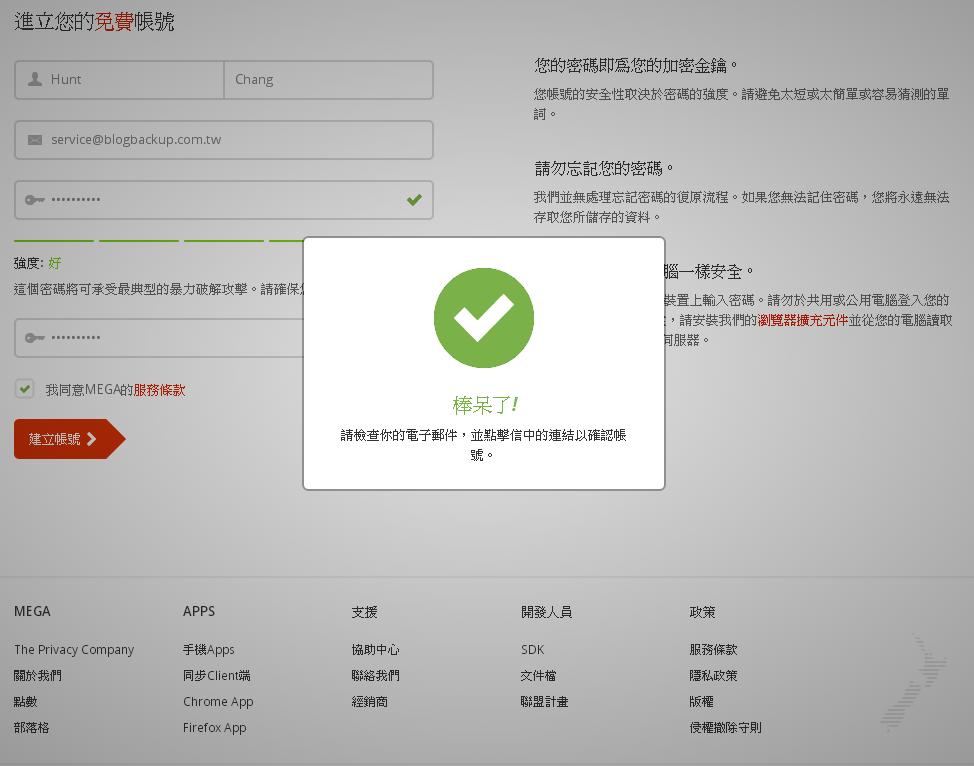Click the envelope icon in email field
Viewport: 974px width, 766px height.
pos(35,140)
